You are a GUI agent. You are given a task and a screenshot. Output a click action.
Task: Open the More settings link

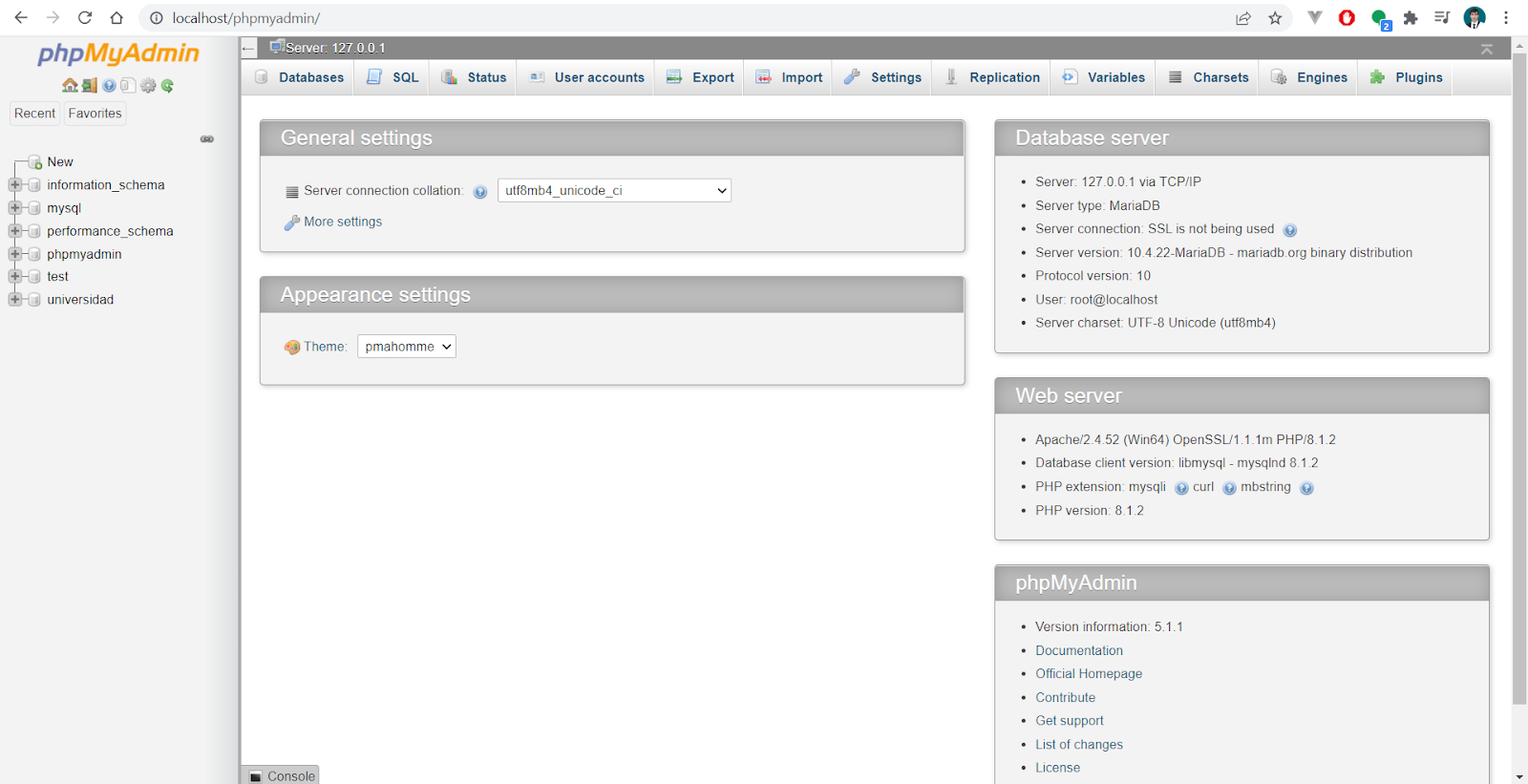(x=343, y=222)
